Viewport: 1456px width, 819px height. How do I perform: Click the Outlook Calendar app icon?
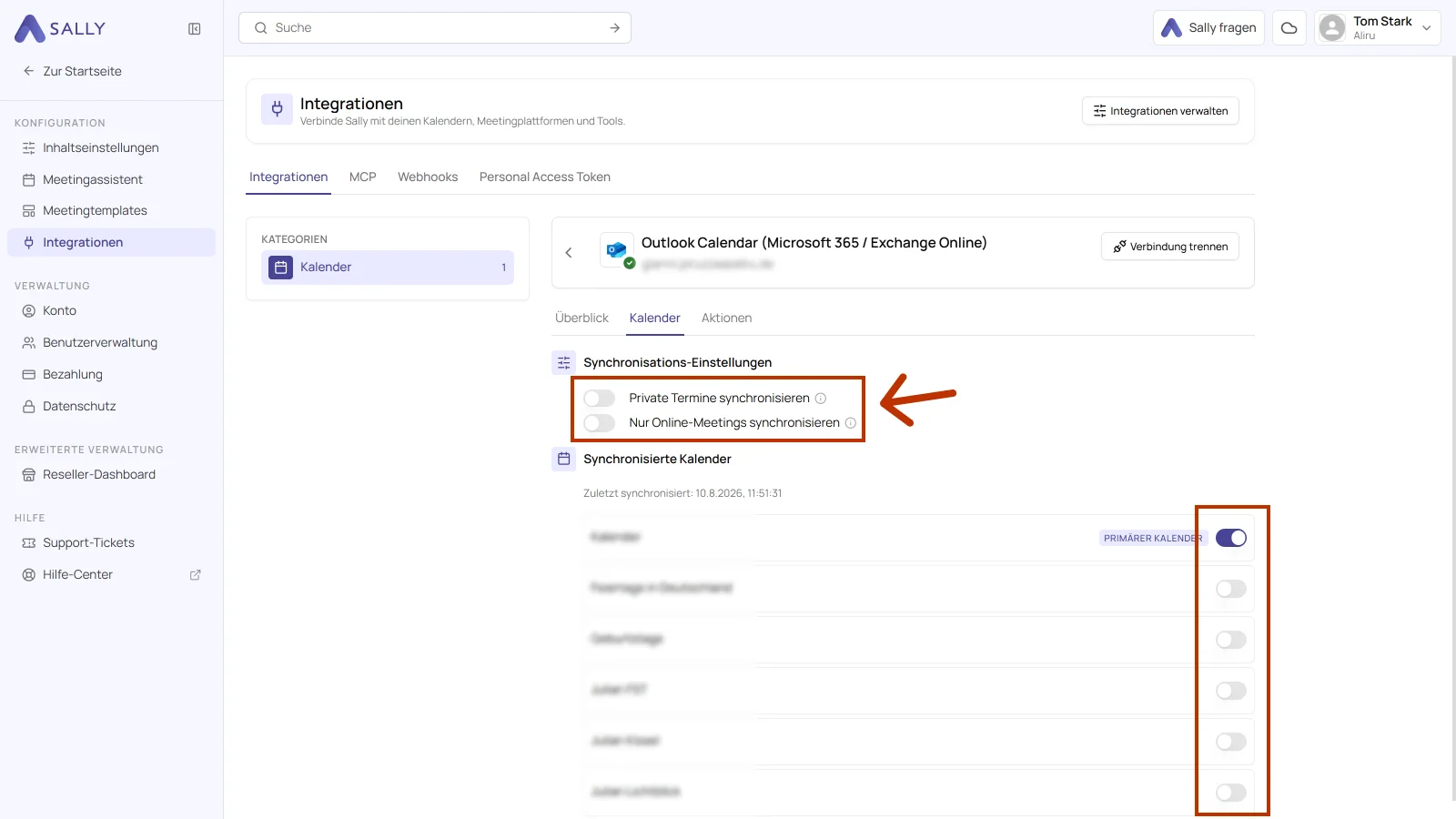point(617,250)
